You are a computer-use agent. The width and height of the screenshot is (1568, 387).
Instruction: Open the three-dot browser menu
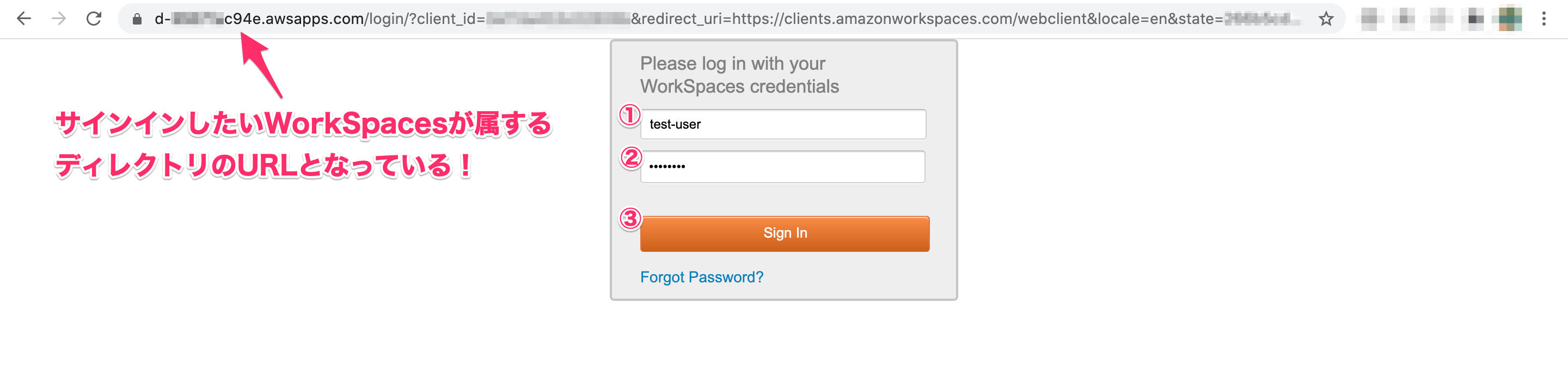[x=1543, y=19]
